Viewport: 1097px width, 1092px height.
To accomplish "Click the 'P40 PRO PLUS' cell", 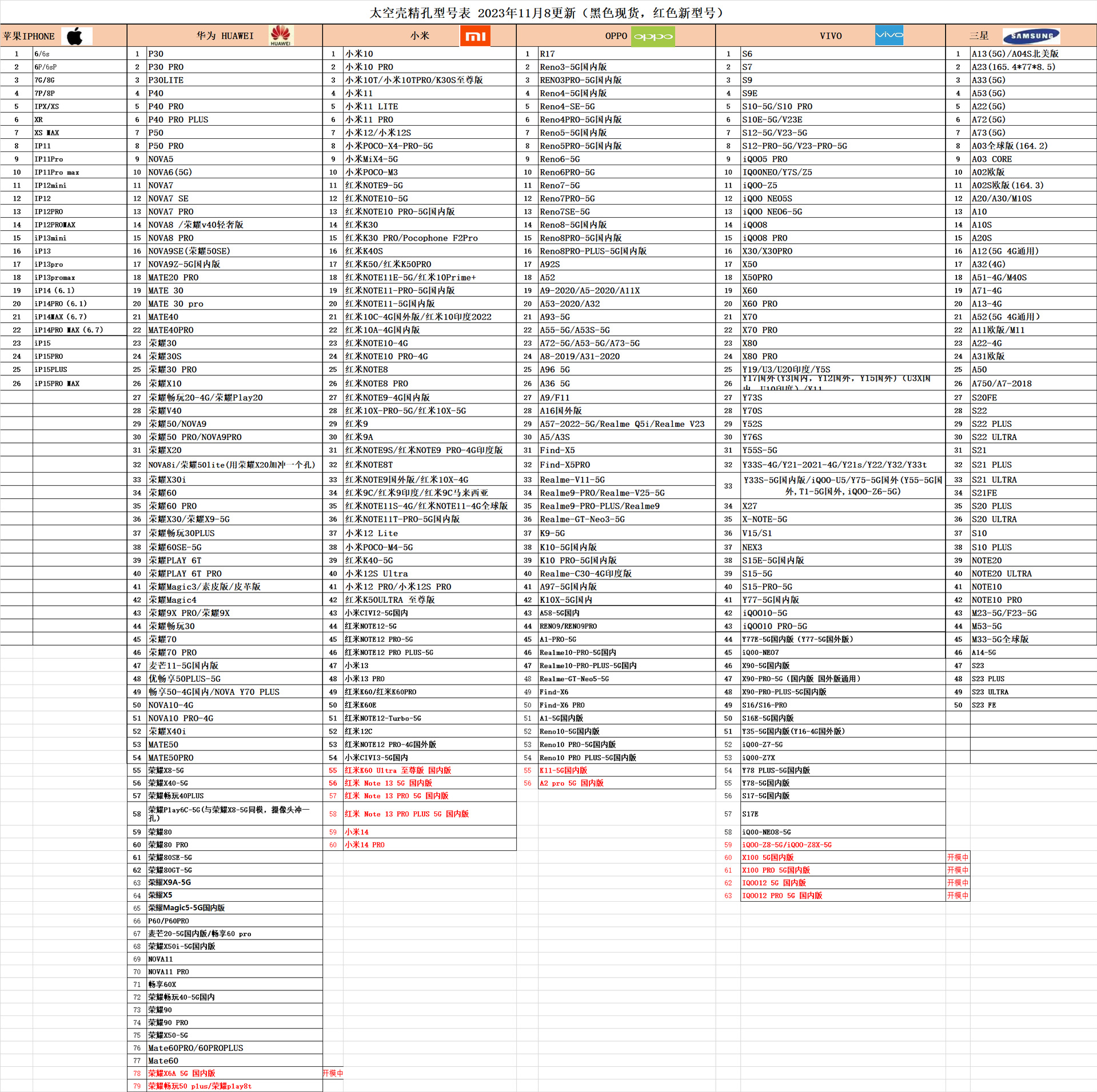I will 234,119.
